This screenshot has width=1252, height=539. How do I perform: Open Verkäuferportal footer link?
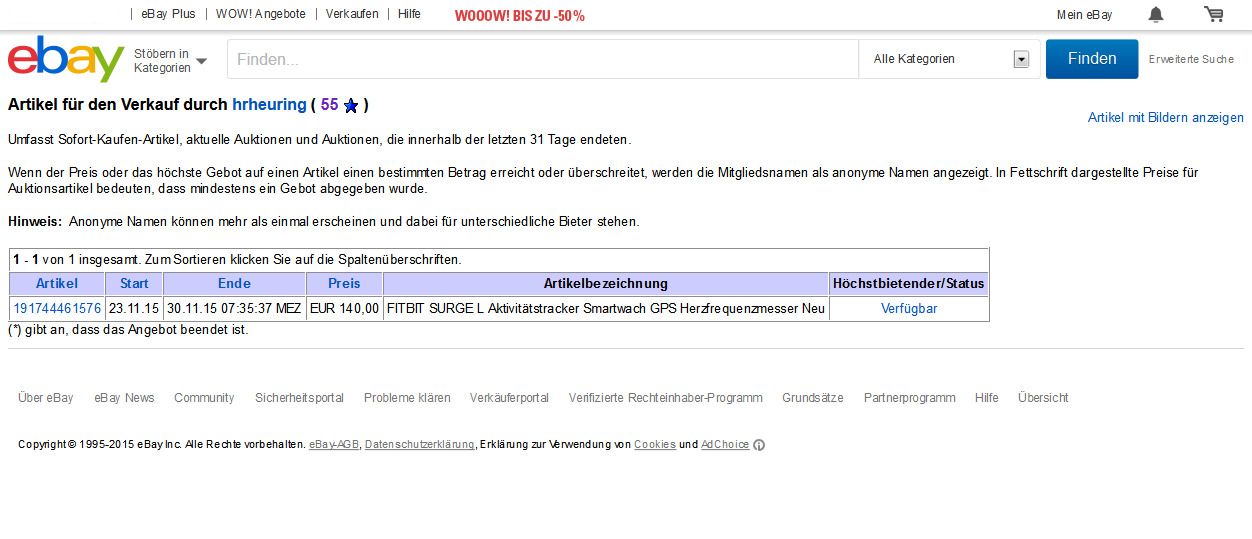pyautogui.click(x=509, y=398)
